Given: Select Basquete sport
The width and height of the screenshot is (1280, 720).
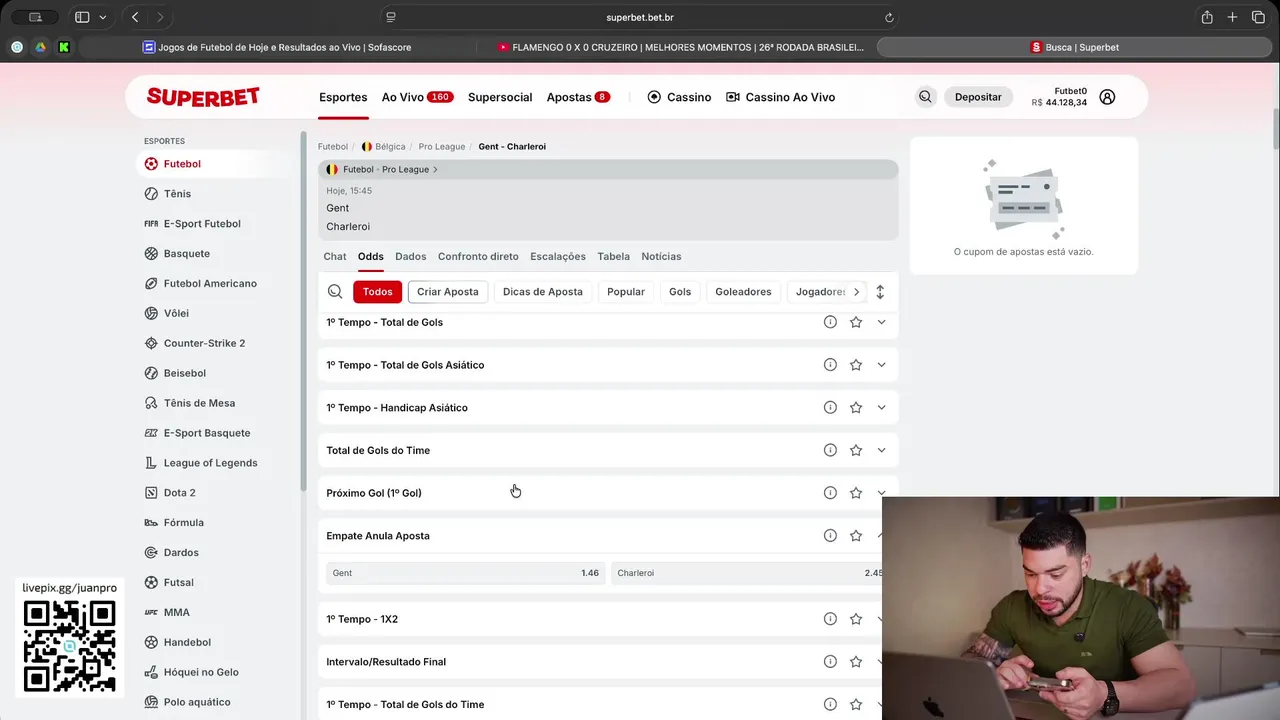Looking at the screenshot, I should 177,254.
